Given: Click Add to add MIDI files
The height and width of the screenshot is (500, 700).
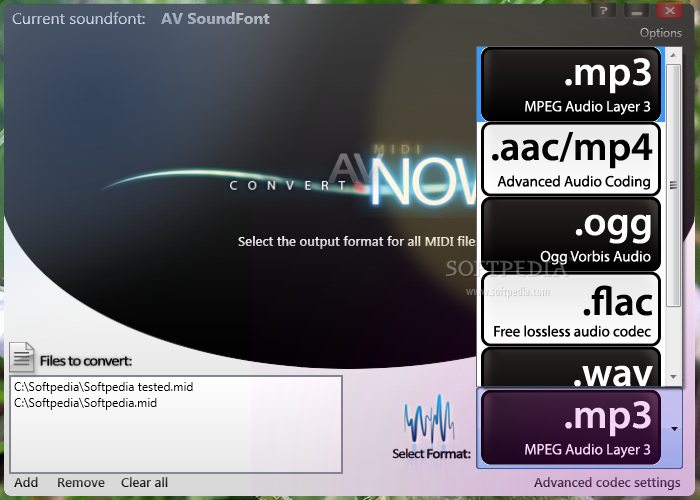Looking at the screenshot, I should tap(26, 483).
